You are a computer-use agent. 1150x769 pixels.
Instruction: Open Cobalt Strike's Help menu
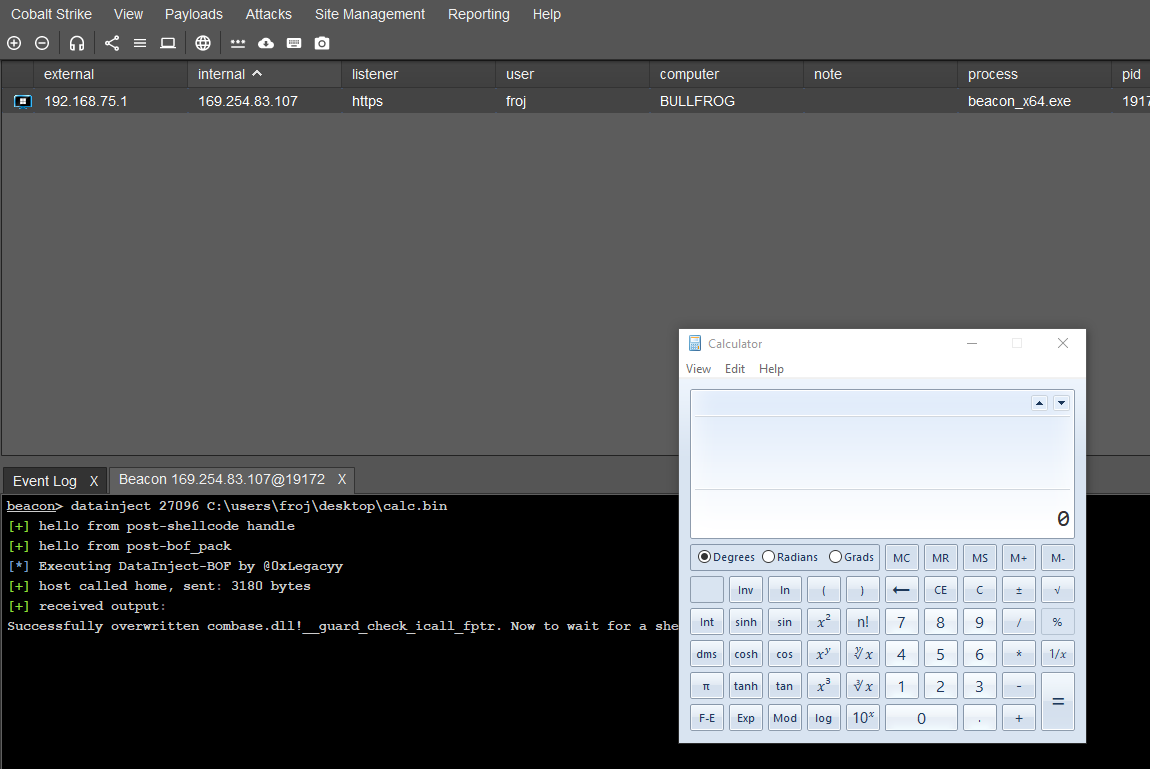546,14
